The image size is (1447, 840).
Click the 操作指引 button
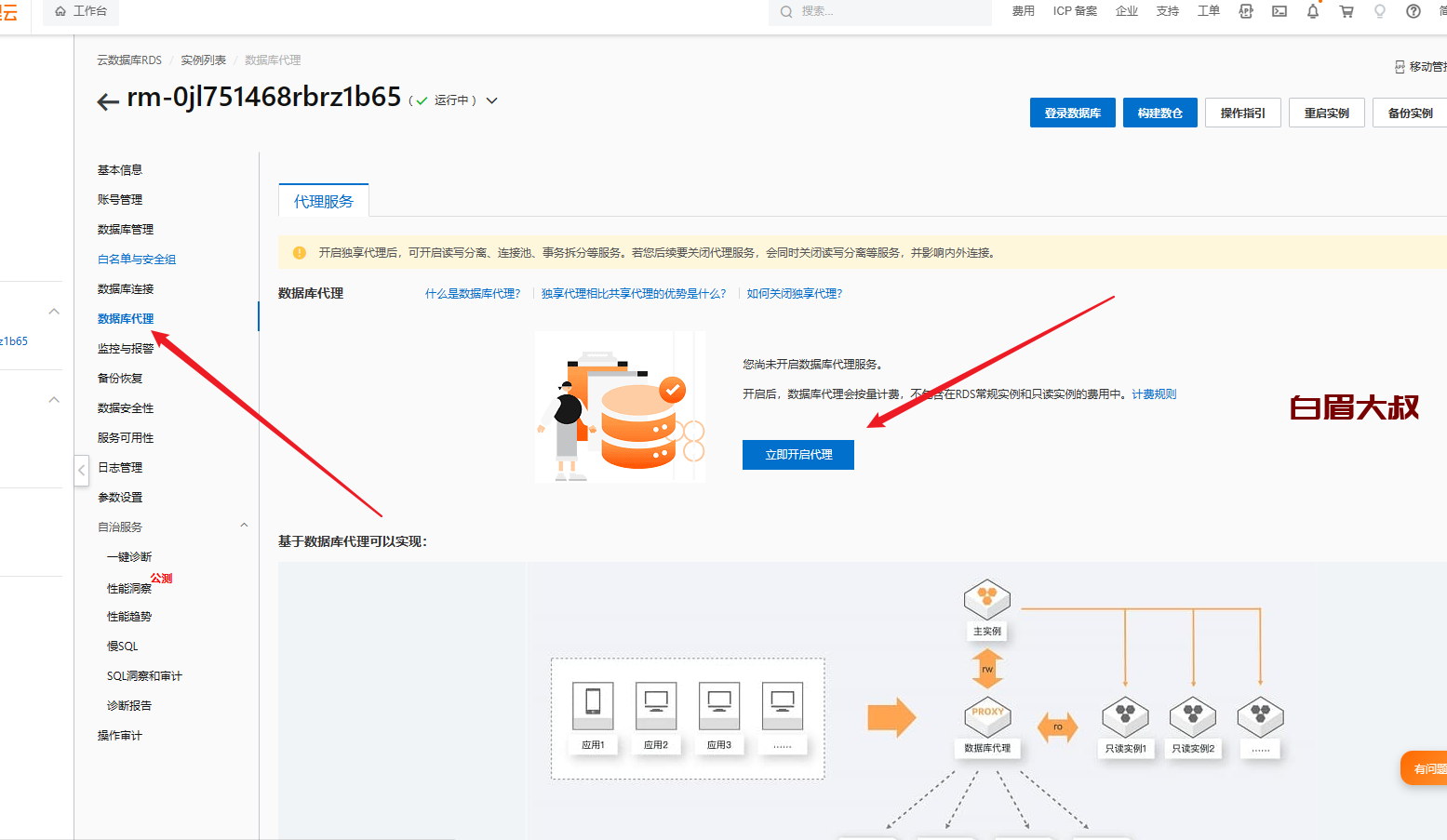click(x=1243, y=113)
